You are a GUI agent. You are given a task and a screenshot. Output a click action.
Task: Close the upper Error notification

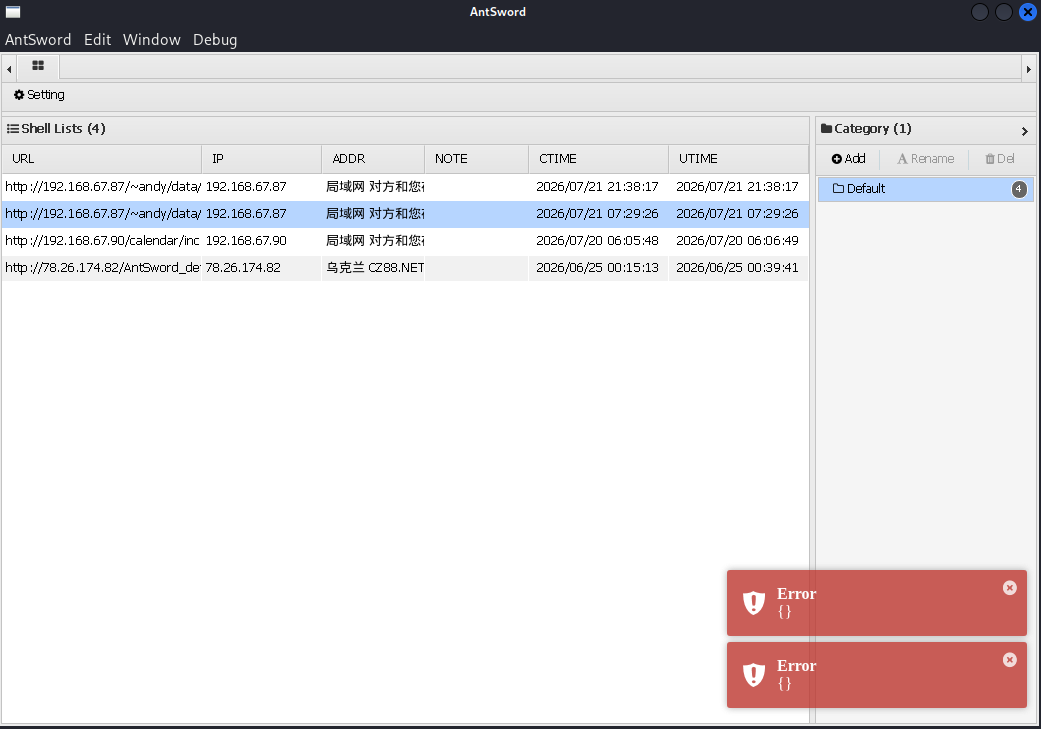(1010, 588)
